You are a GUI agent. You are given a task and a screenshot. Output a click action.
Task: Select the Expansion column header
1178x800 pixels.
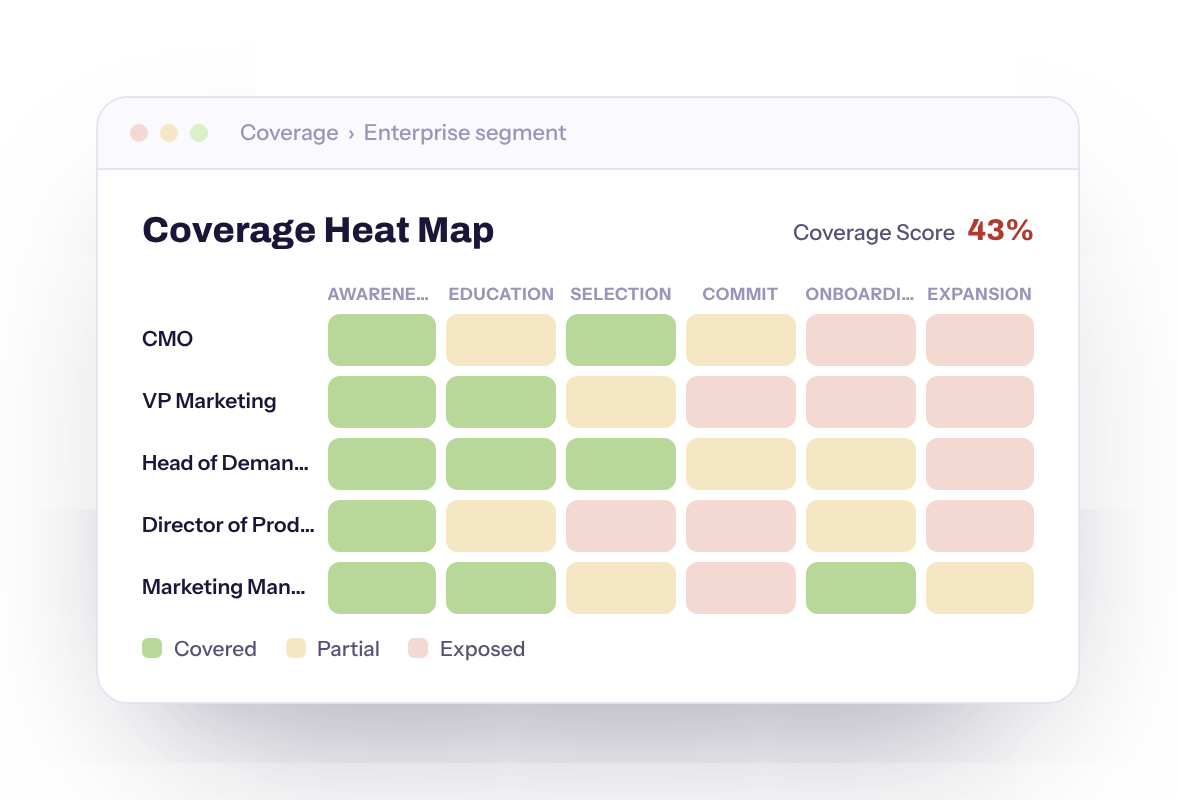979,294
